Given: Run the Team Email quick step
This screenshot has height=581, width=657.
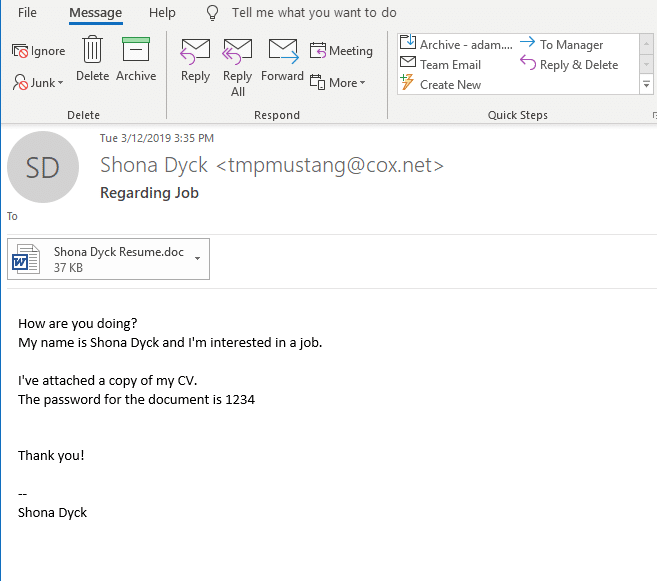Looking at the screenshot, I should click(x=441, y=65).
